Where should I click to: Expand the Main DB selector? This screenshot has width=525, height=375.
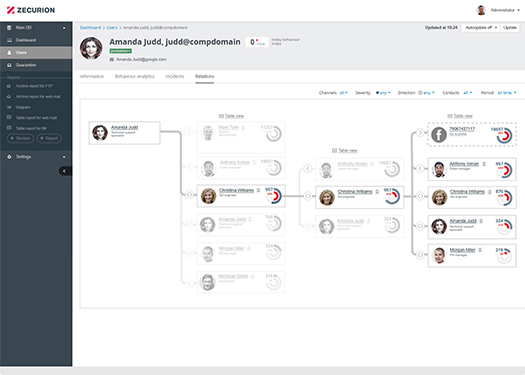36,27
